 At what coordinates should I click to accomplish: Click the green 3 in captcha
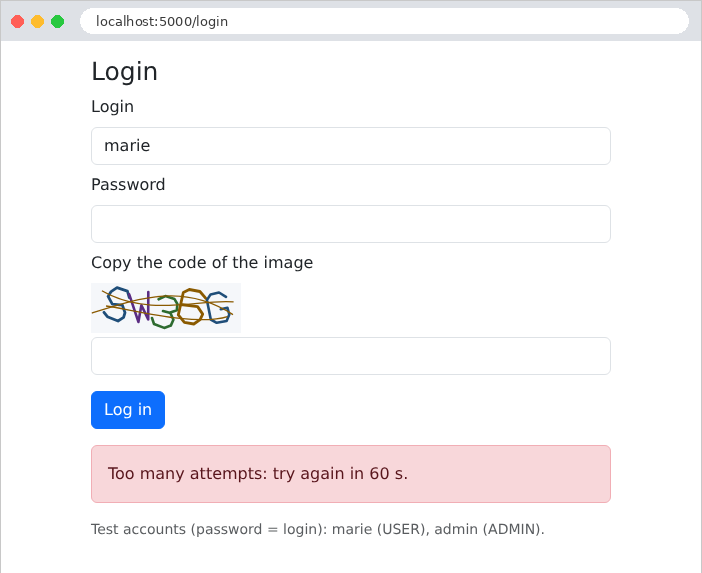[x=164, y=312]
